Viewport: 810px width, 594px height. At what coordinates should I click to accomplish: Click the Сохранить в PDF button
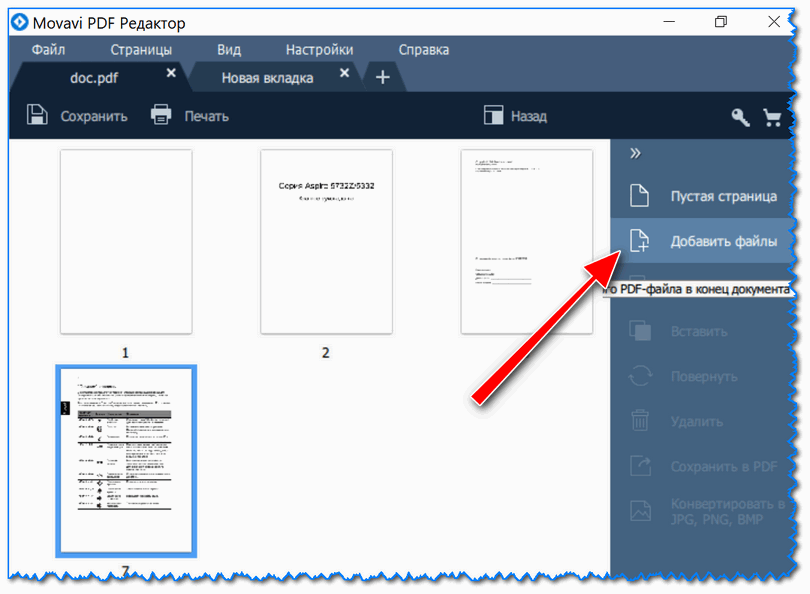(x=703, y=466)
